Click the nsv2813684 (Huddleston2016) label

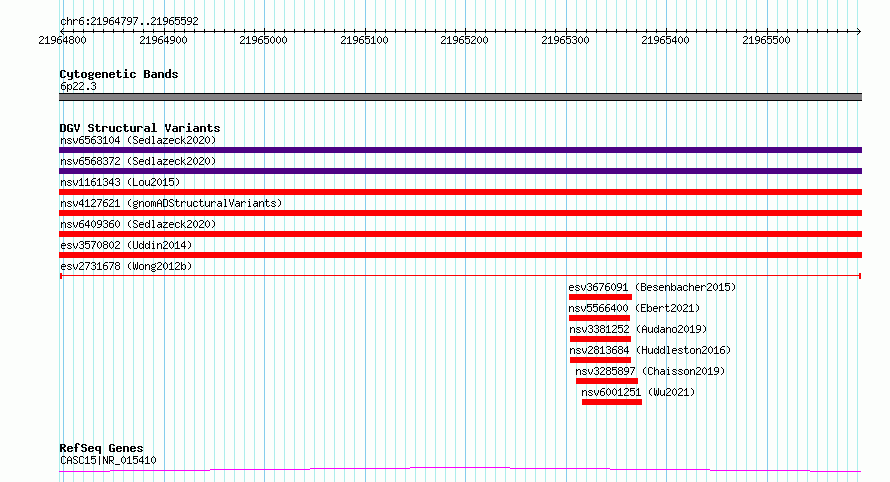click(x=650, y=350)
